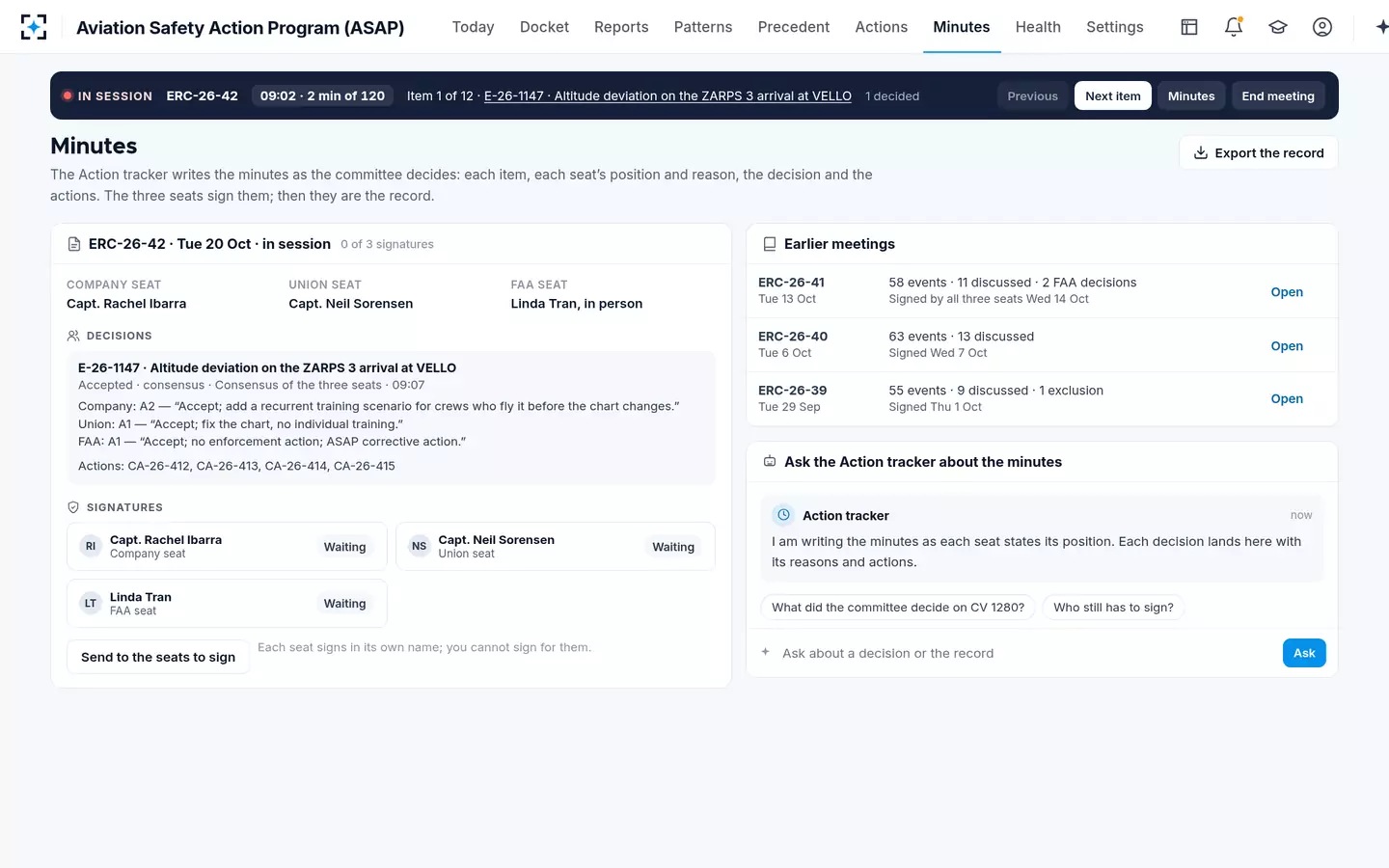Click the clock icon beside Action tracker
1389x868 pixels.
784,515
